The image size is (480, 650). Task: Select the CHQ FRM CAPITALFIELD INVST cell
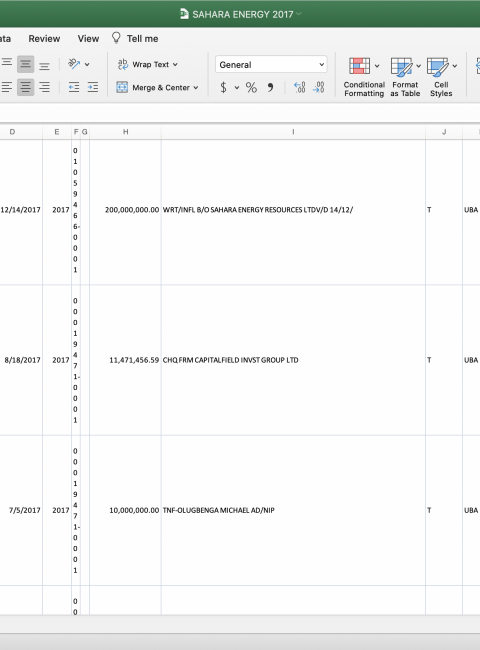coord(293,360)
